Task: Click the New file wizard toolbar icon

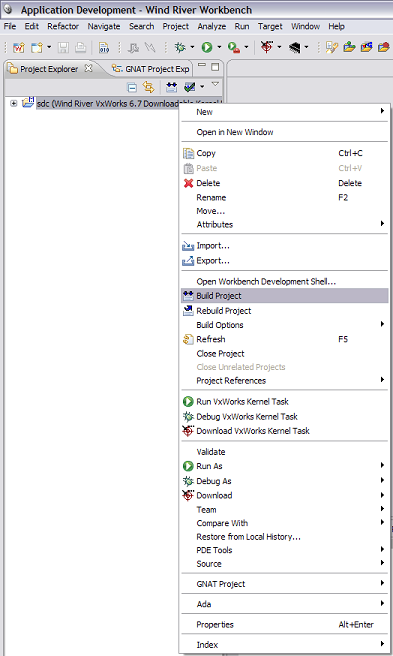Action: (37, 47)
